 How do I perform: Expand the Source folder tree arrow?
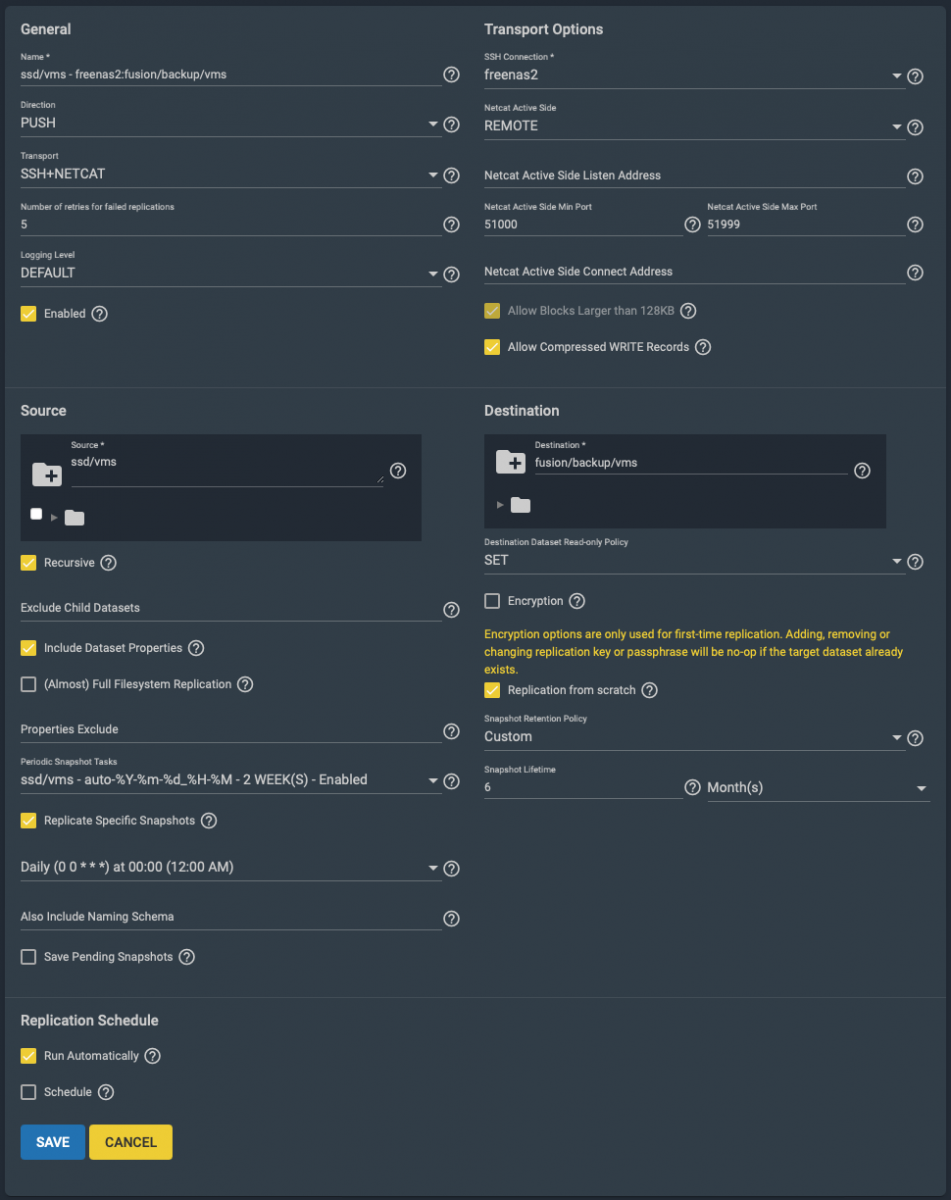pos(54,517)
